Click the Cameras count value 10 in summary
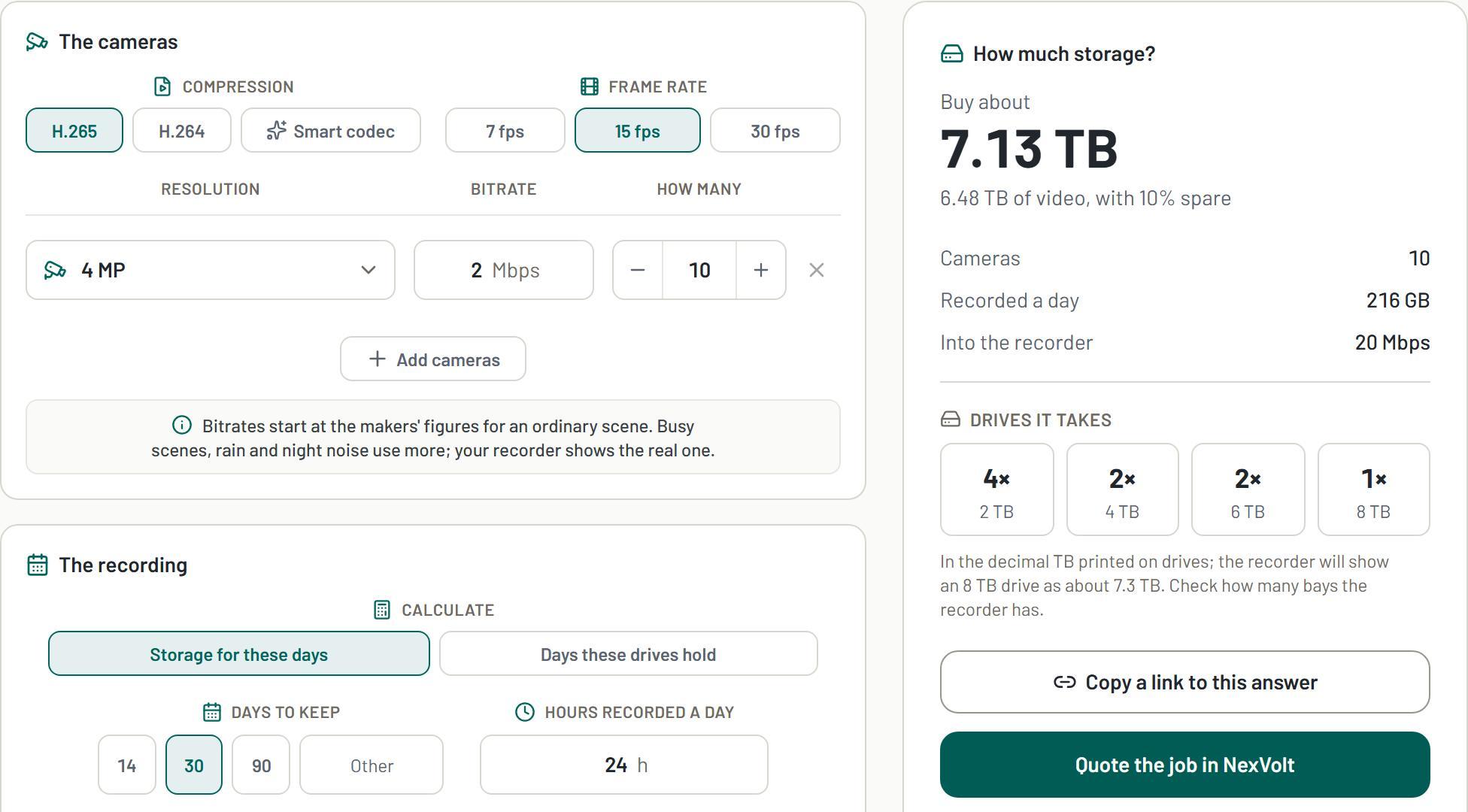The width and height of the screenshot is (1468, 812). click(x=1419, y=258)
